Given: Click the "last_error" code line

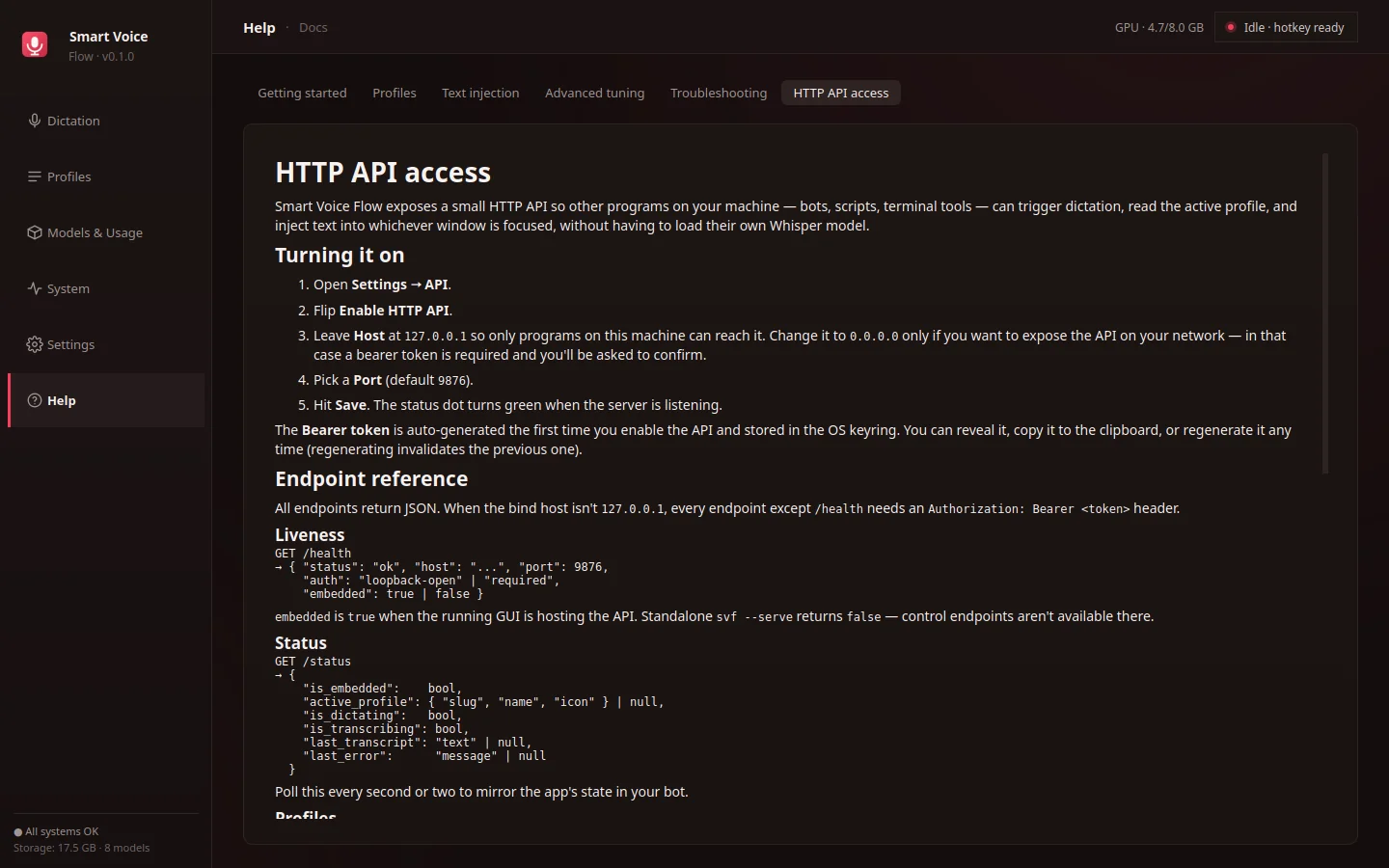Looking at the screenshot, I should (x=424, y=756).
